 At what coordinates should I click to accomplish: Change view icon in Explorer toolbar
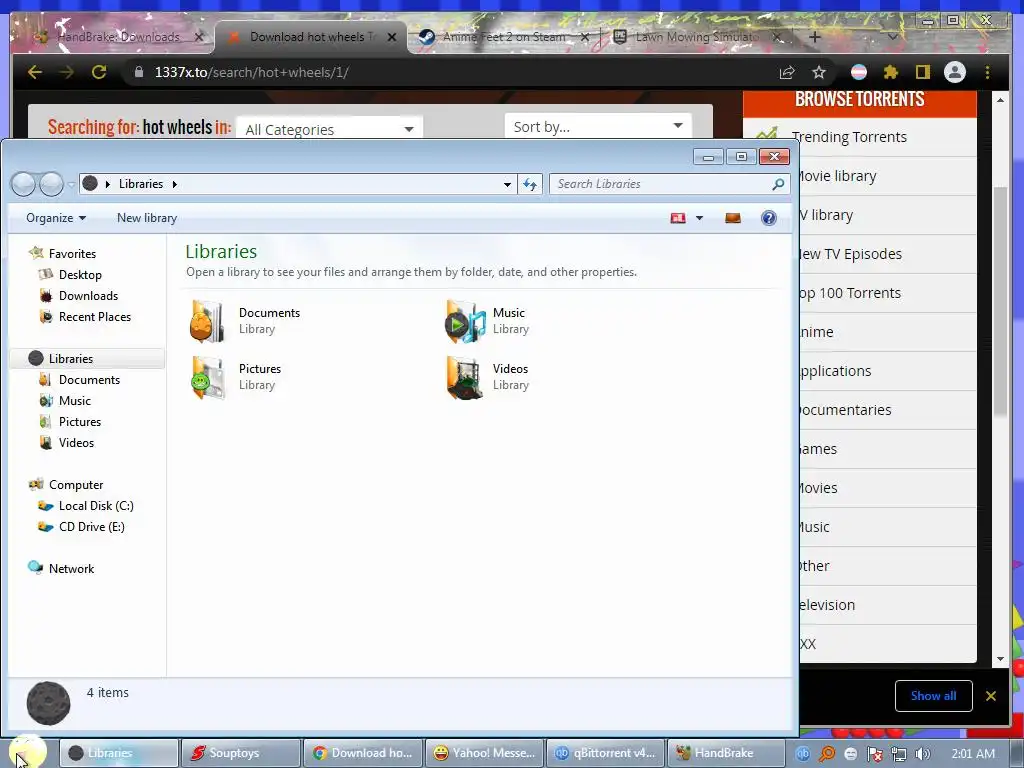click(678, 218)
